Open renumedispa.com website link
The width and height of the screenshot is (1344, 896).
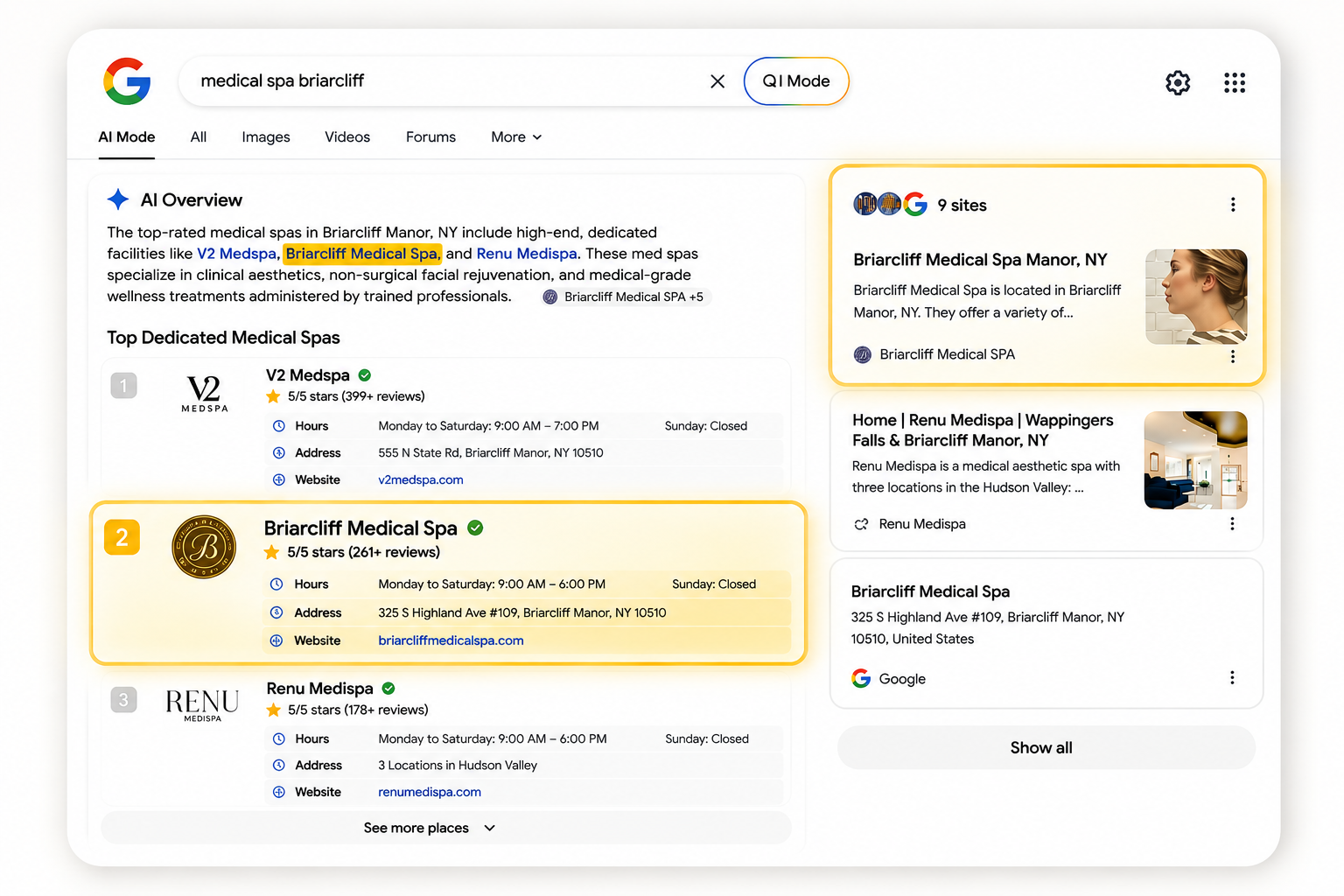[x=430, y=792]
